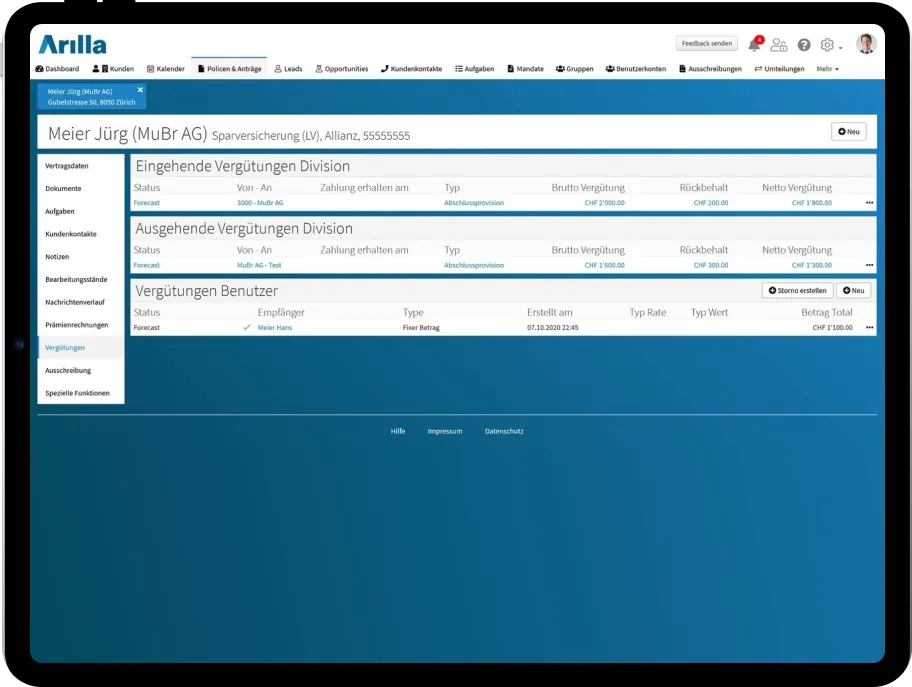Image resolution: width=912 pixels, height=687 pixels.
Task: Click the 3000 - MuBr AG link
Action: (x=260, y=202)
